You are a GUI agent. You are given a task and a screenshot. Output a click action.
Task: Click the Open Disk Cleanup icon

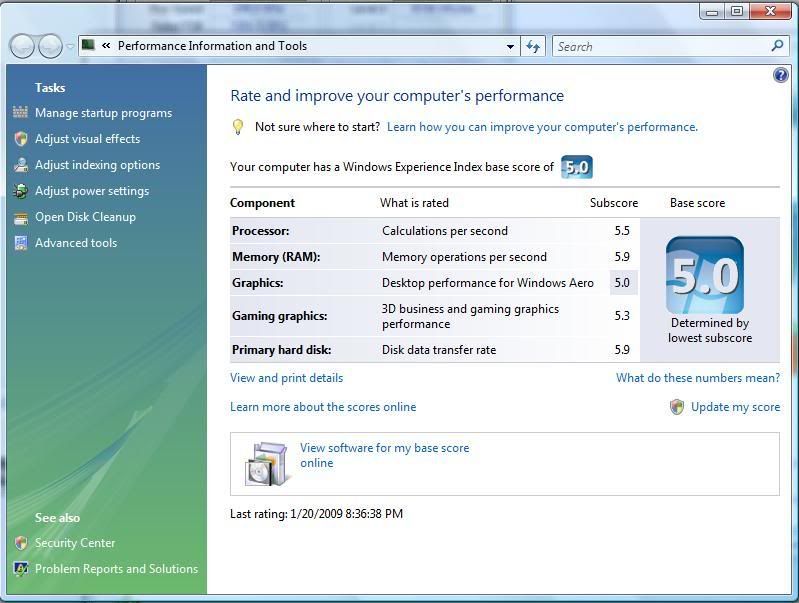20,218
